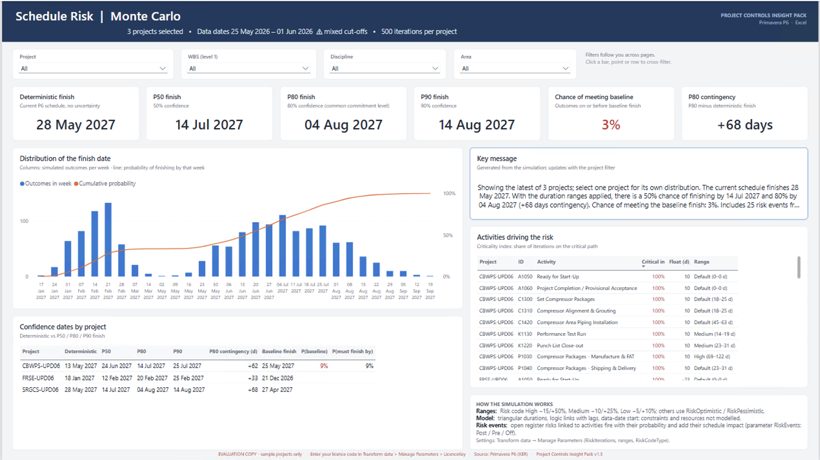Click the P80 contingency +68 days card
820x460 pixels.
click(744, 113)
